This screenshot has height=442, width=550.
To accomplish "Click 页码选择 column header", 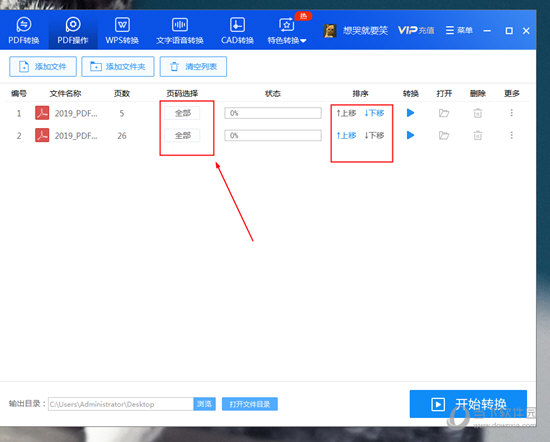I will tap(182, 93).
